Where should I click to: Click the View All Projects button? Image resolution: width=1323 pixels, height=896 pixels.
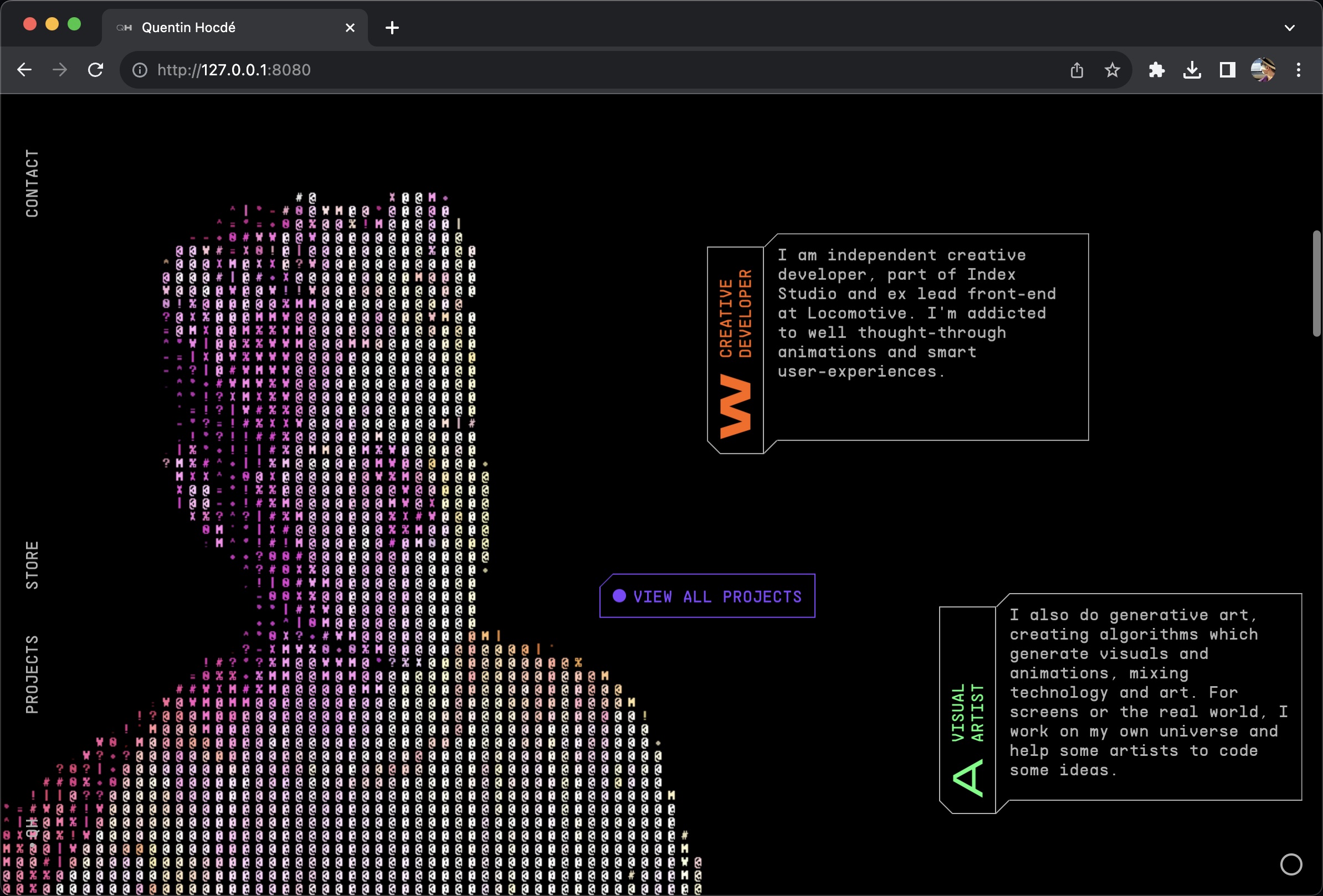[707, 596]
